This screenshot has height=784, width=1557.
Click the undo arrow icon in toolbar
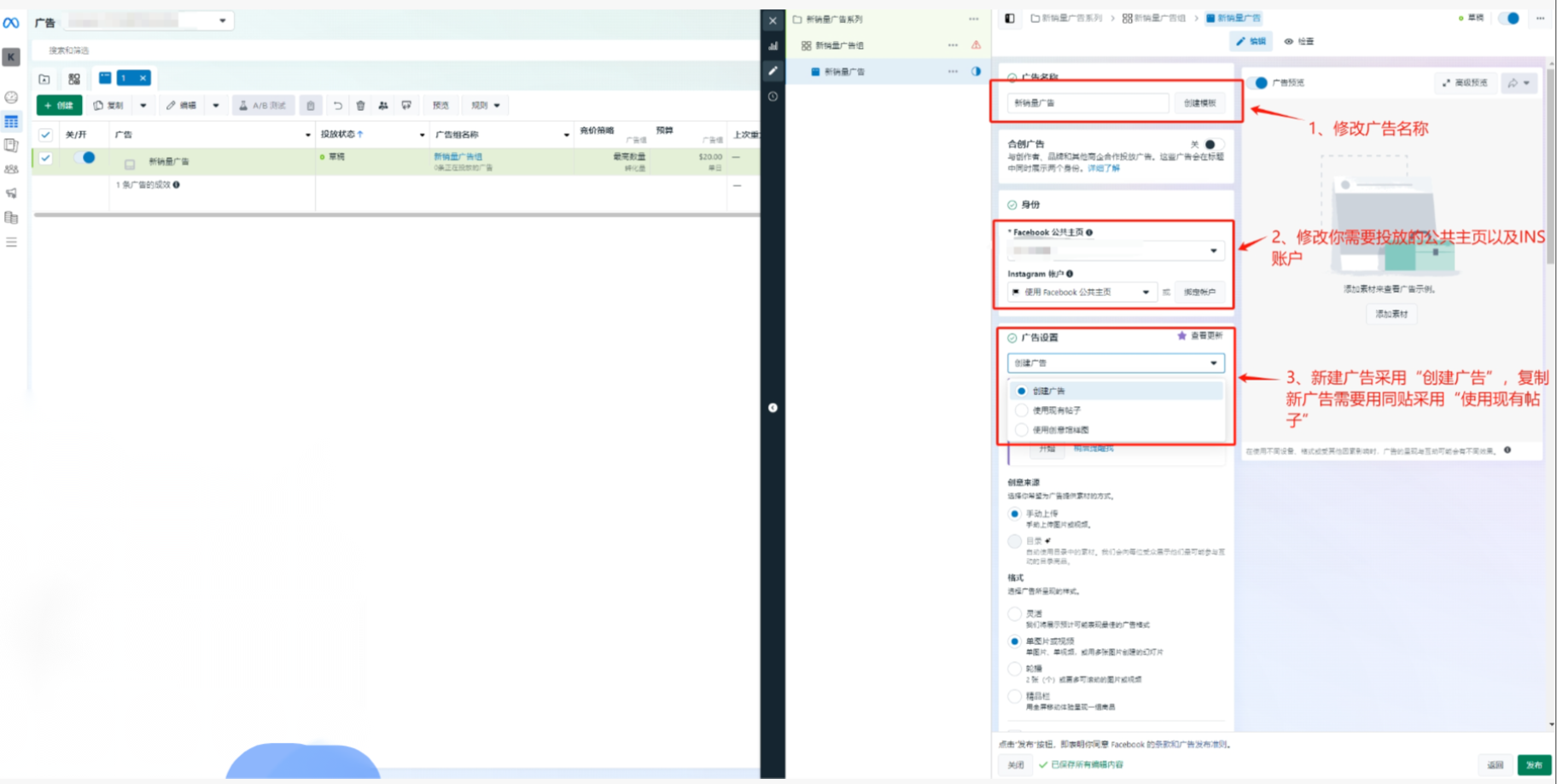(337, 106)
